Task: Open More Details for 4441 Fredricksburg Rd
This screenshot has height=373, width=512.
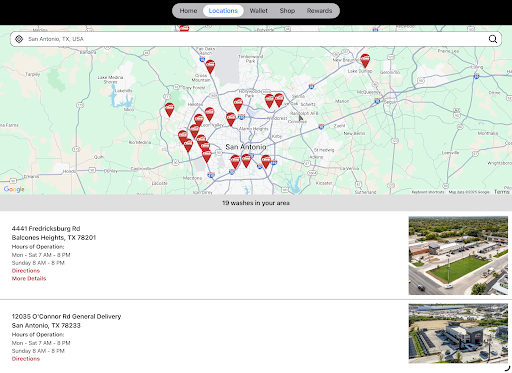Action: [x=29, y=279]
